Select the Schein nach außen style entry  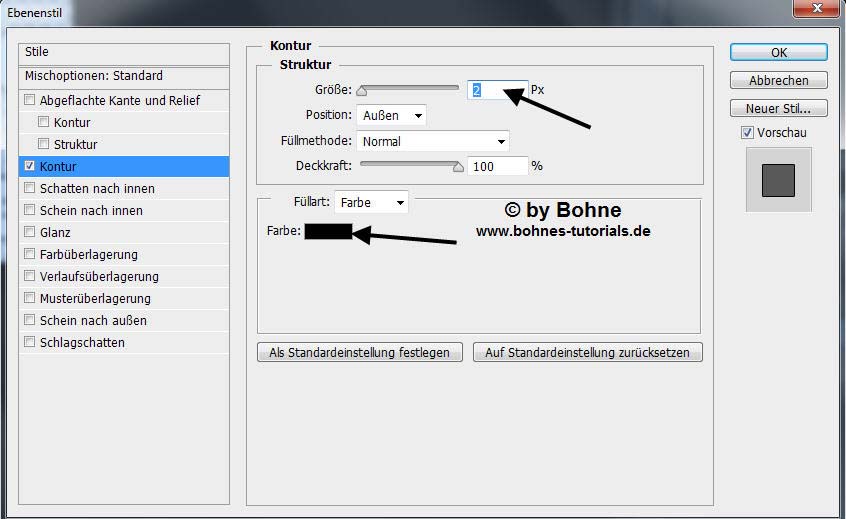coord(93,321)
